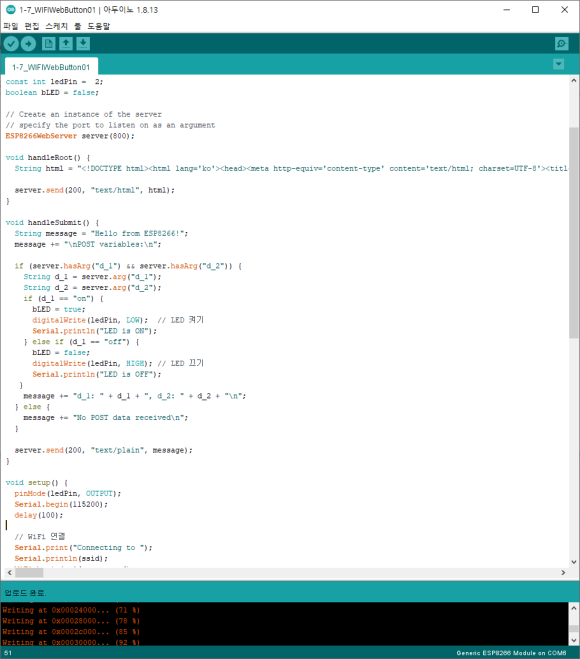Screen dimensions: 580x659
Task: Open the 툴 menu
Action: tap(78, 26)
